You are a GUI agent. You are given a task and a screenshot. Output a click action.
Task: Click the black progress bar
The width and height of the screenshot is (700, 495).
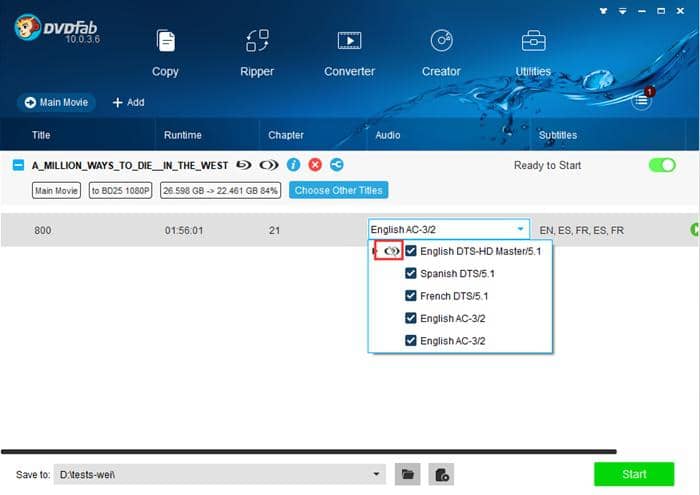pos(309,452)
